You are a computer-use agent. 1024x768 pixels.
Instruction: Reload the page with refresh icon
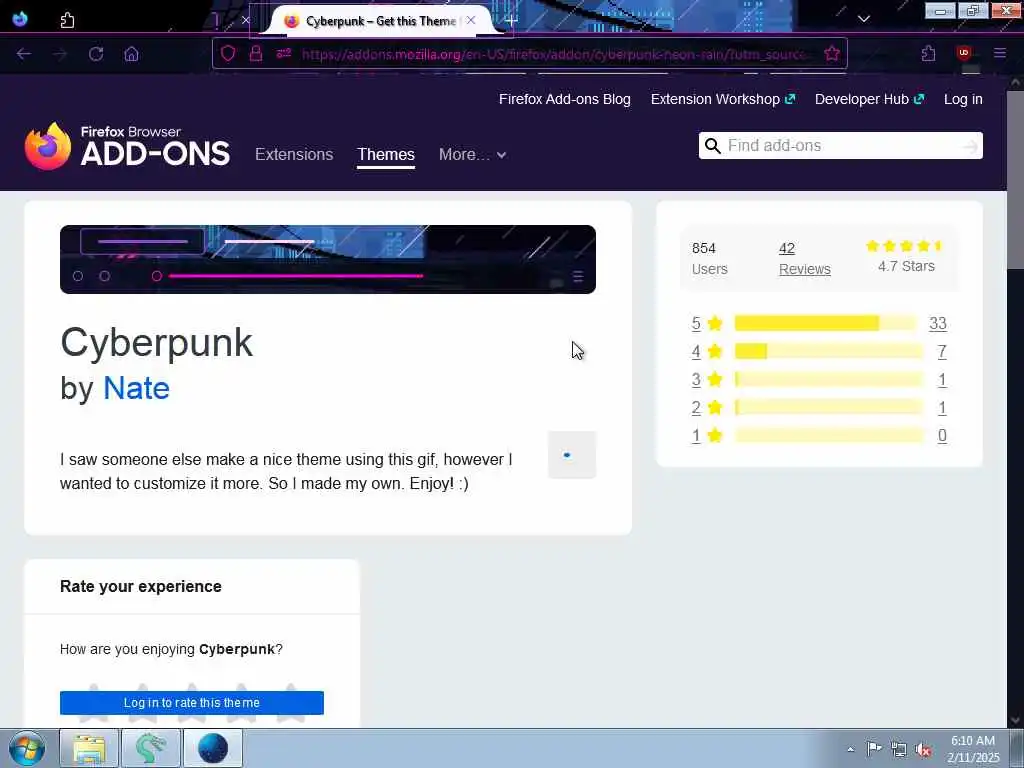pos(96,54)
